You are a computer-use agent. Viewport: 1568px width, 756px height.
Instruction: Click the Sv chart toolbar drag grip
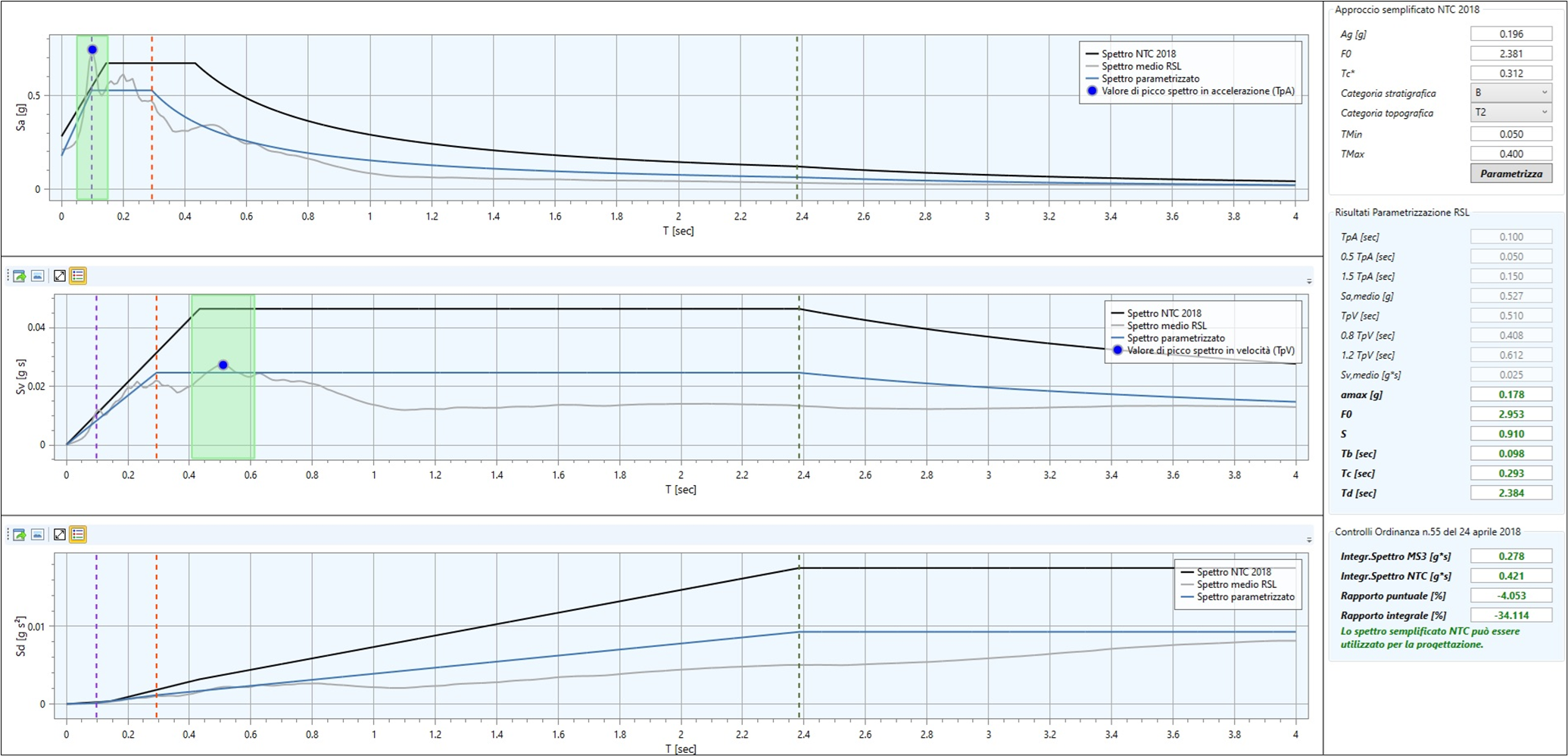click(8, 276)
